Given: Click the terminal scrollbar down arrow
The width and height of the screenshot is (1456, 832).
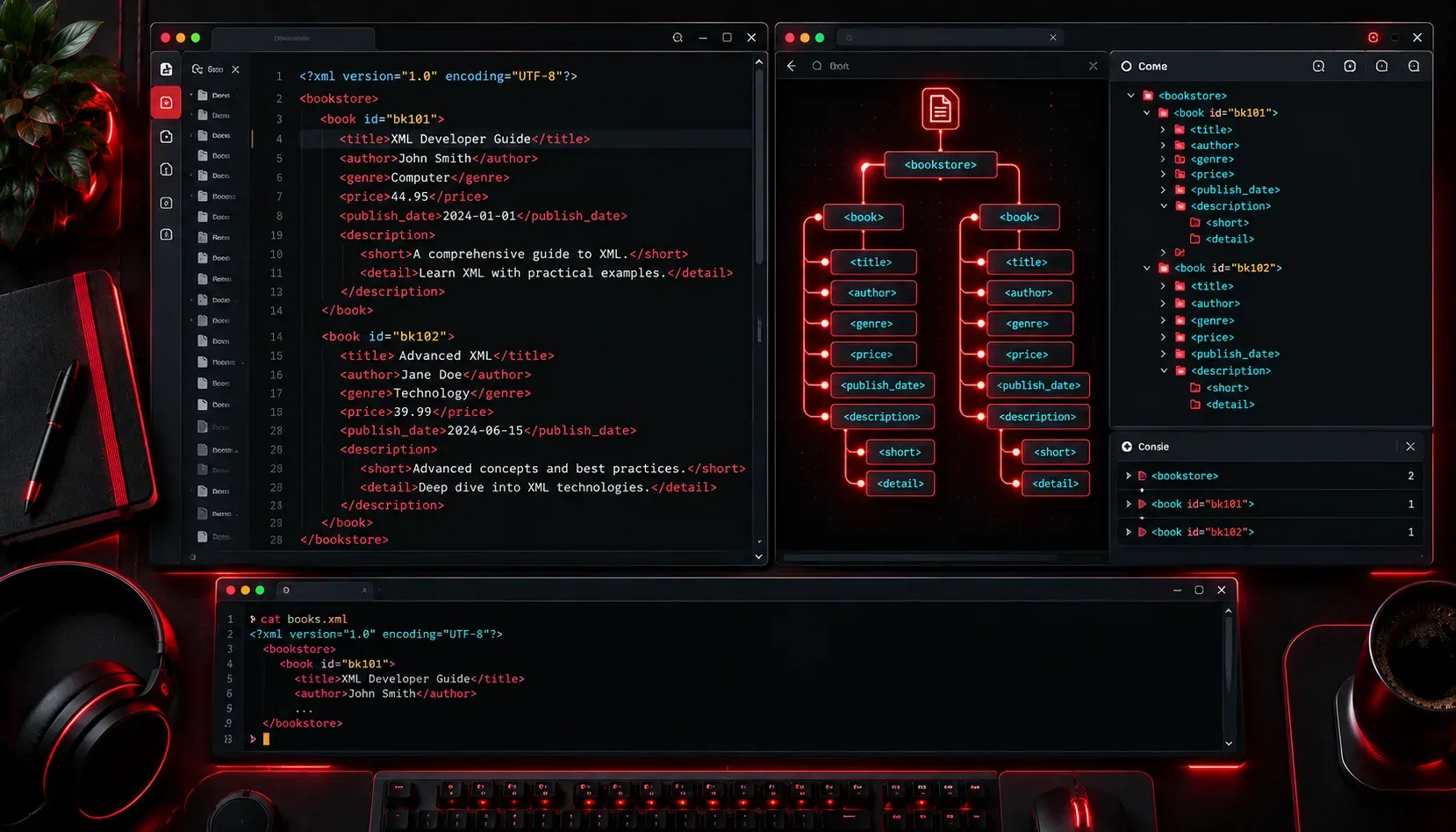Looking at the screenshot, I should [x=1228, y=743].
